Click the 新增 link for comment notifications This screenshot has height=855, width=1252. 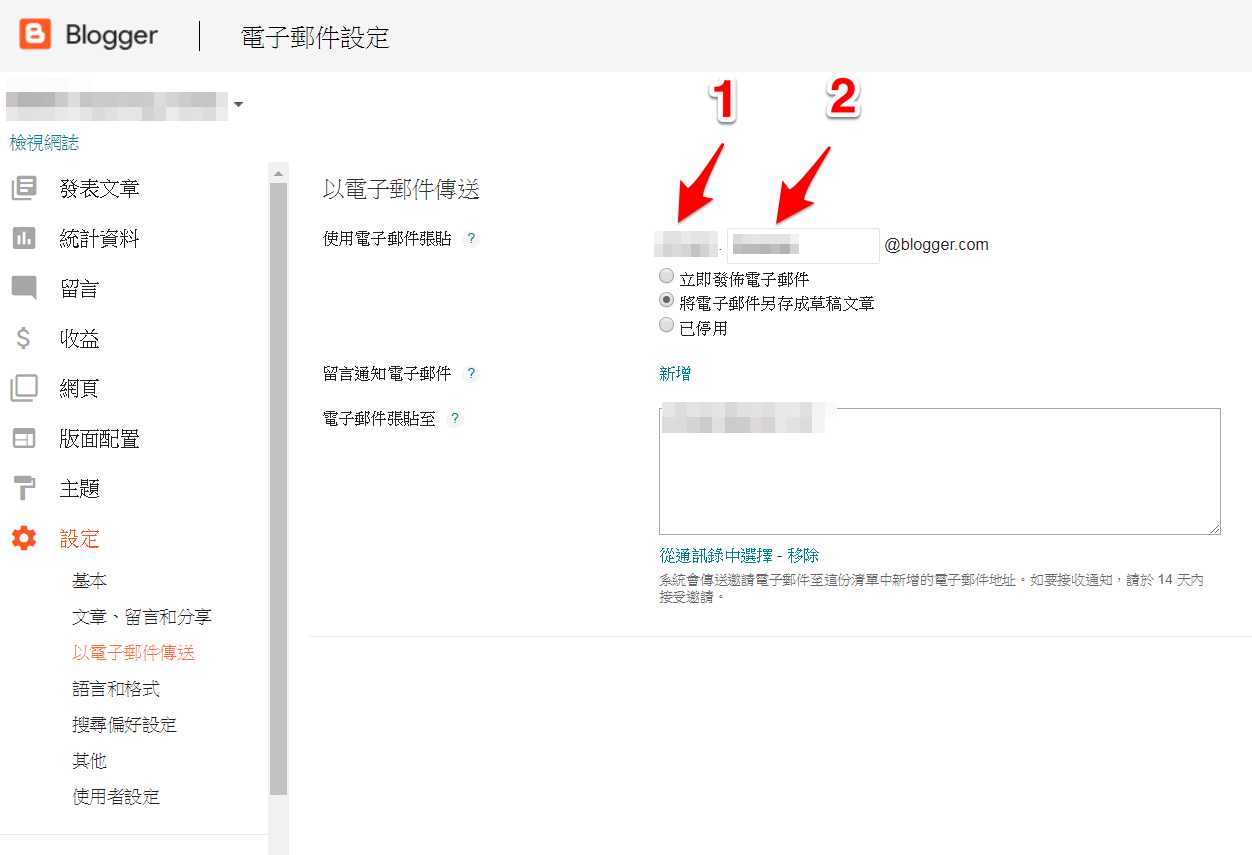pyautogui.click(x=675, y=374)
